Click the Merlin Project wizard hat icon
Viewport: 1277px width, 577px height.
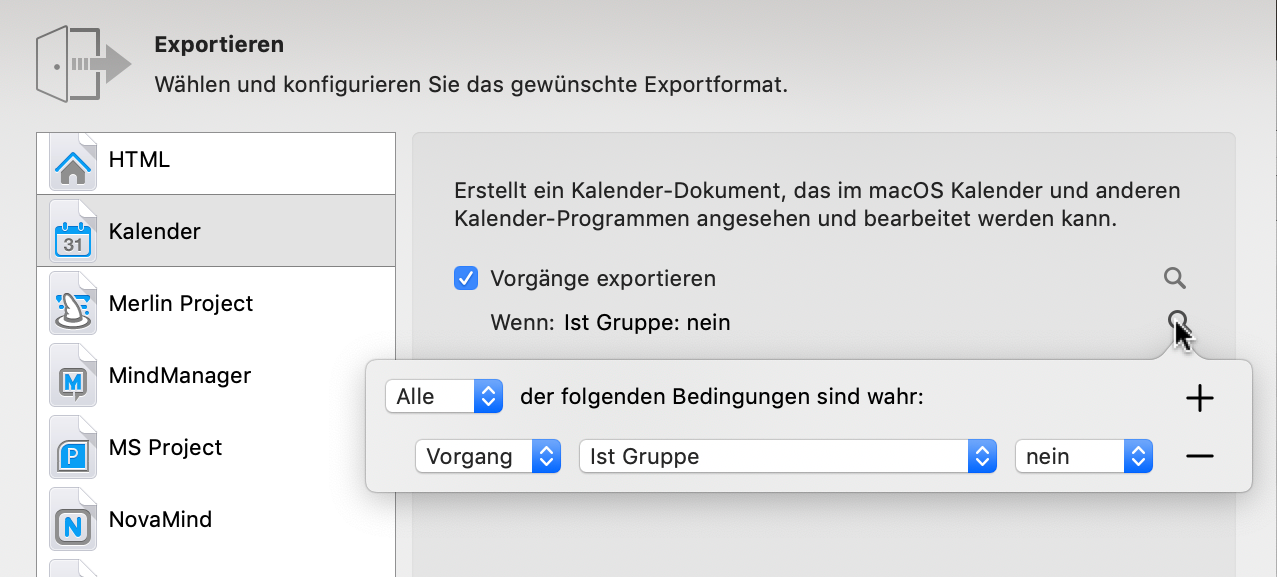(x=73, y=305)
